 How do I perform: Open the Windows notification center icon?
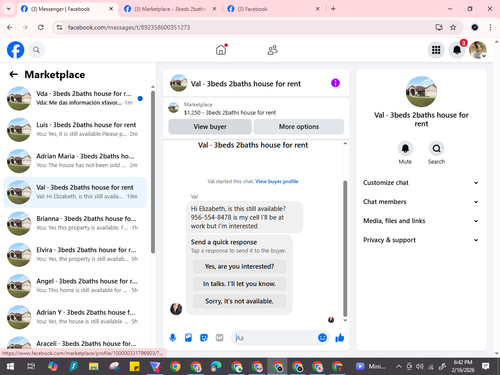(485, 367)
